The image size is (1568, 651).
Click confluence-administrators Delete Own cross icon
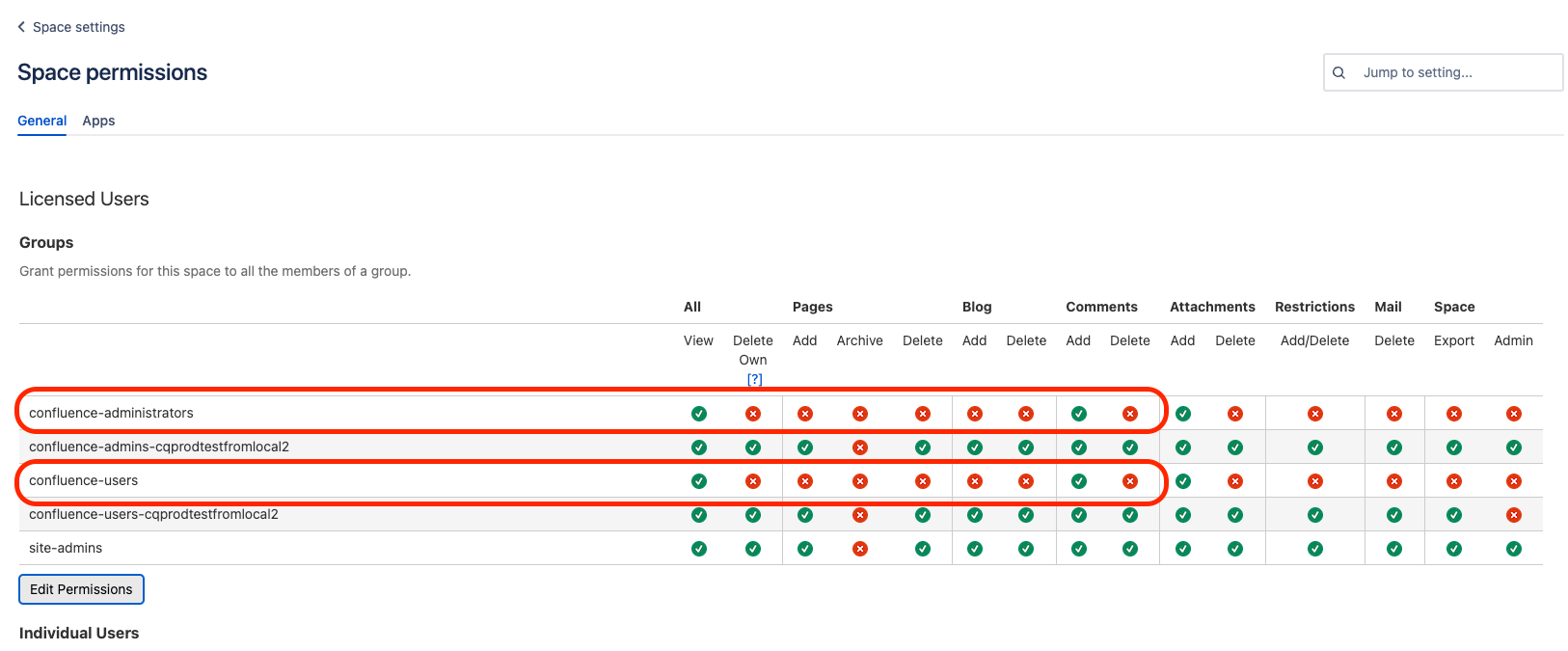[x=753, y=414]
